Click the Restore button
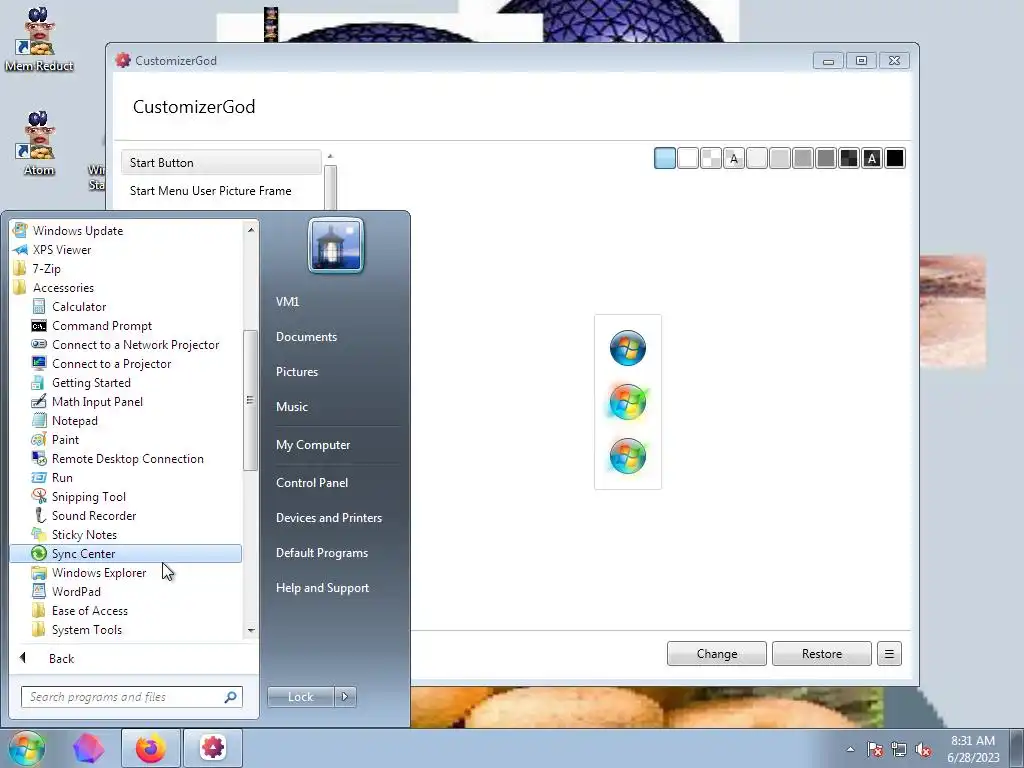Screen dimensions: 1024x768 click(x=822, y=654)
